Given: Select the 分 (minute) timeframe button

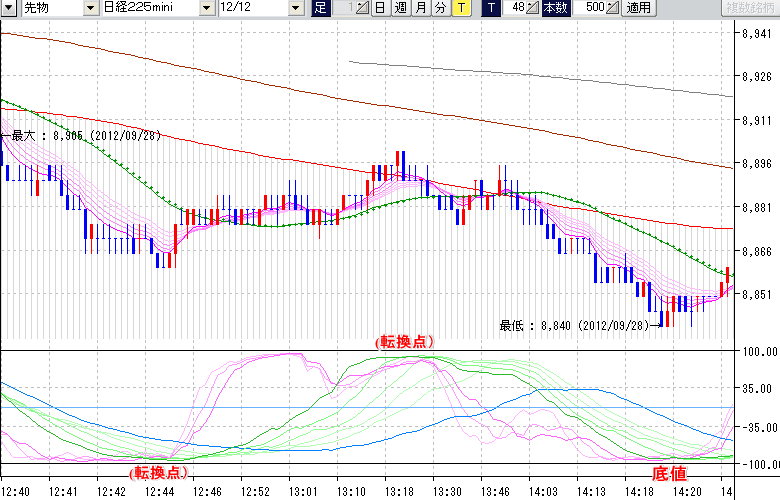Looking at the screenshot, I should (x=440, y=8).
